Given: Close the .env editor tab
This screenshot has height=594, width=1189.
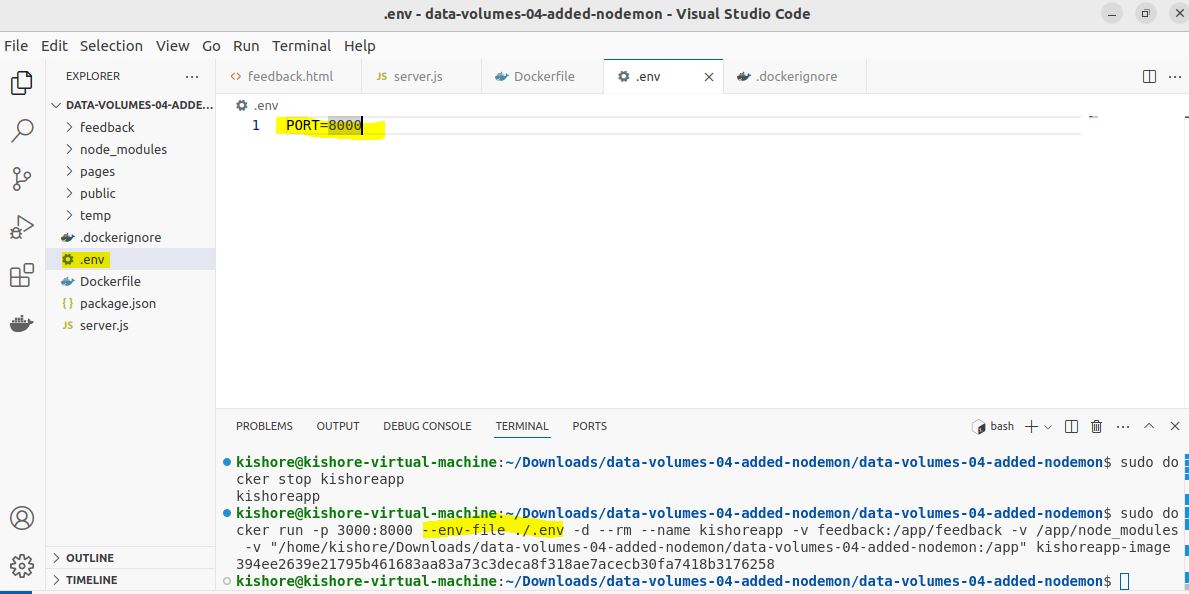Looking at the screenshot, I should click(710, 76).
